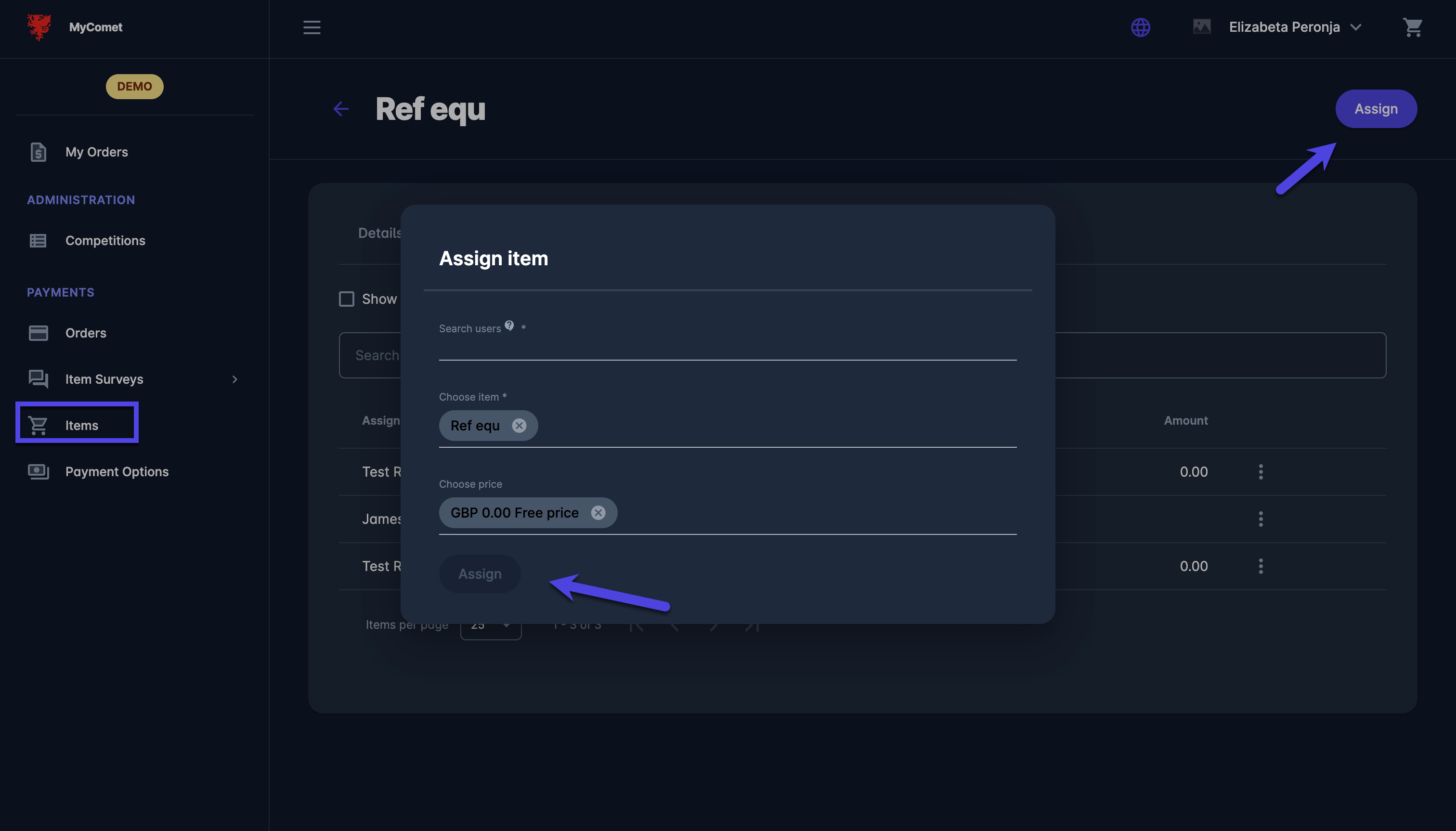Screen dimensions: 1456x831
Task: Open Competitions in the sidebar
Action: tap(105, 241)
